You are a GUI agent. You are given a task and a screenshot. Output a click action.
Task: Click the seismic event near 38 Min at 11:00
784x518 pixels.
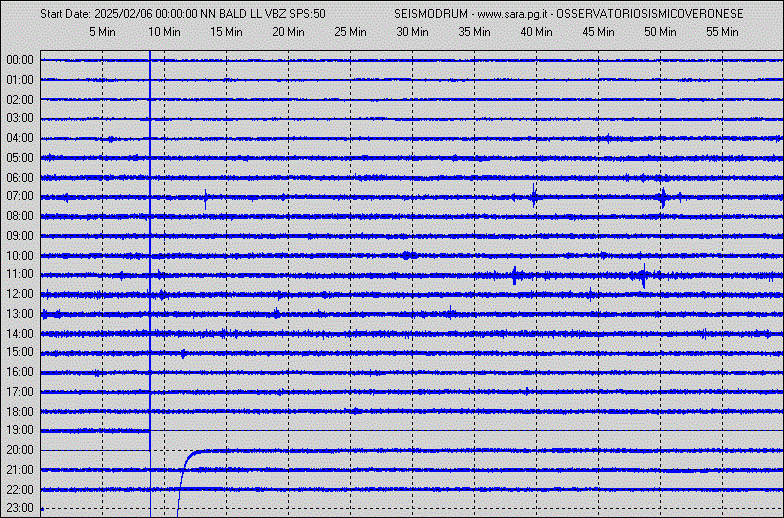pyautogui.click(x=515, y=276)
